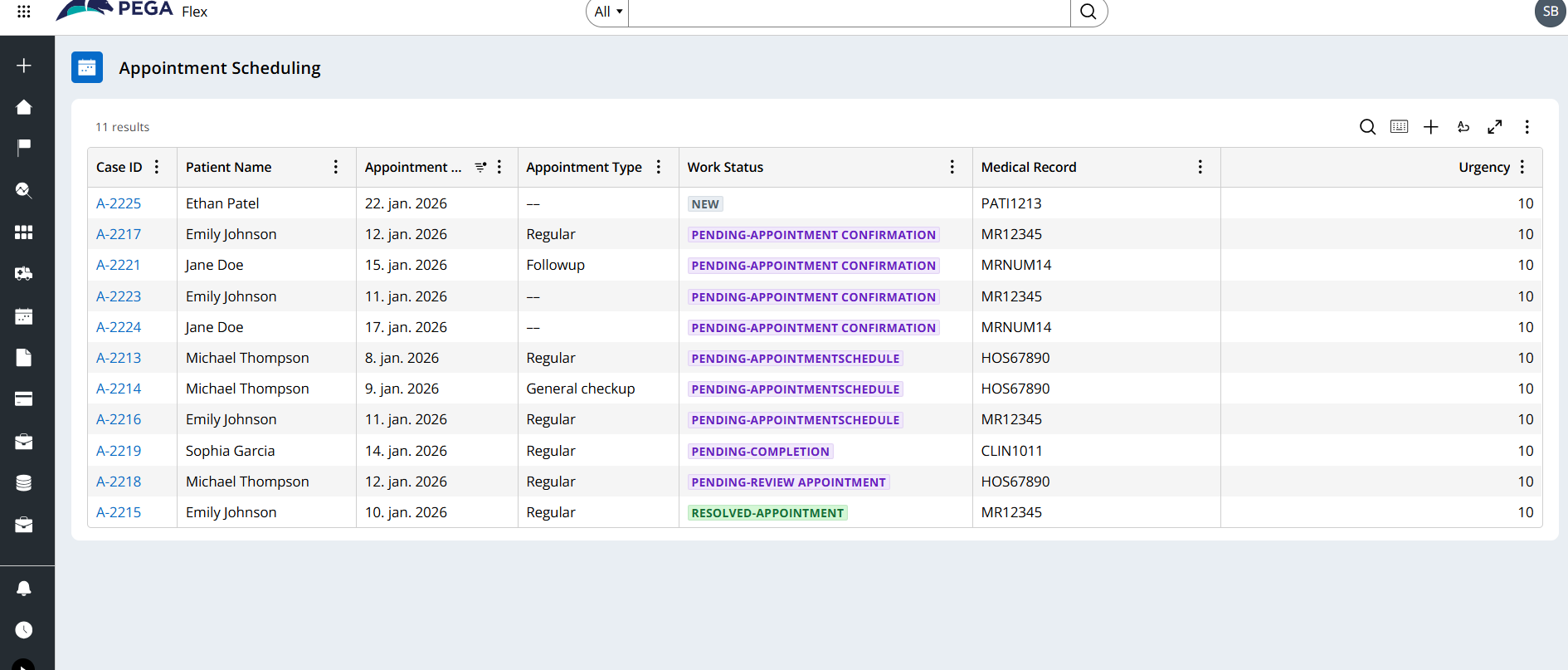Click in the top search input field
This screenshot has width=1568, height=670.
click(850, 12)
